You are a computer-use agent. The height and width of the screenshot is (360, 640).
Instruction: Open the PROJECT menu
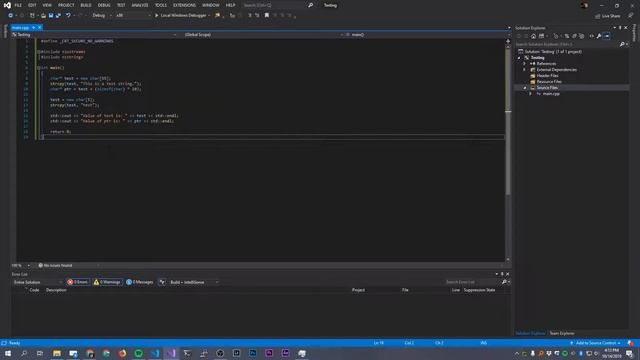pyautogui.click(x=66, y=5)
